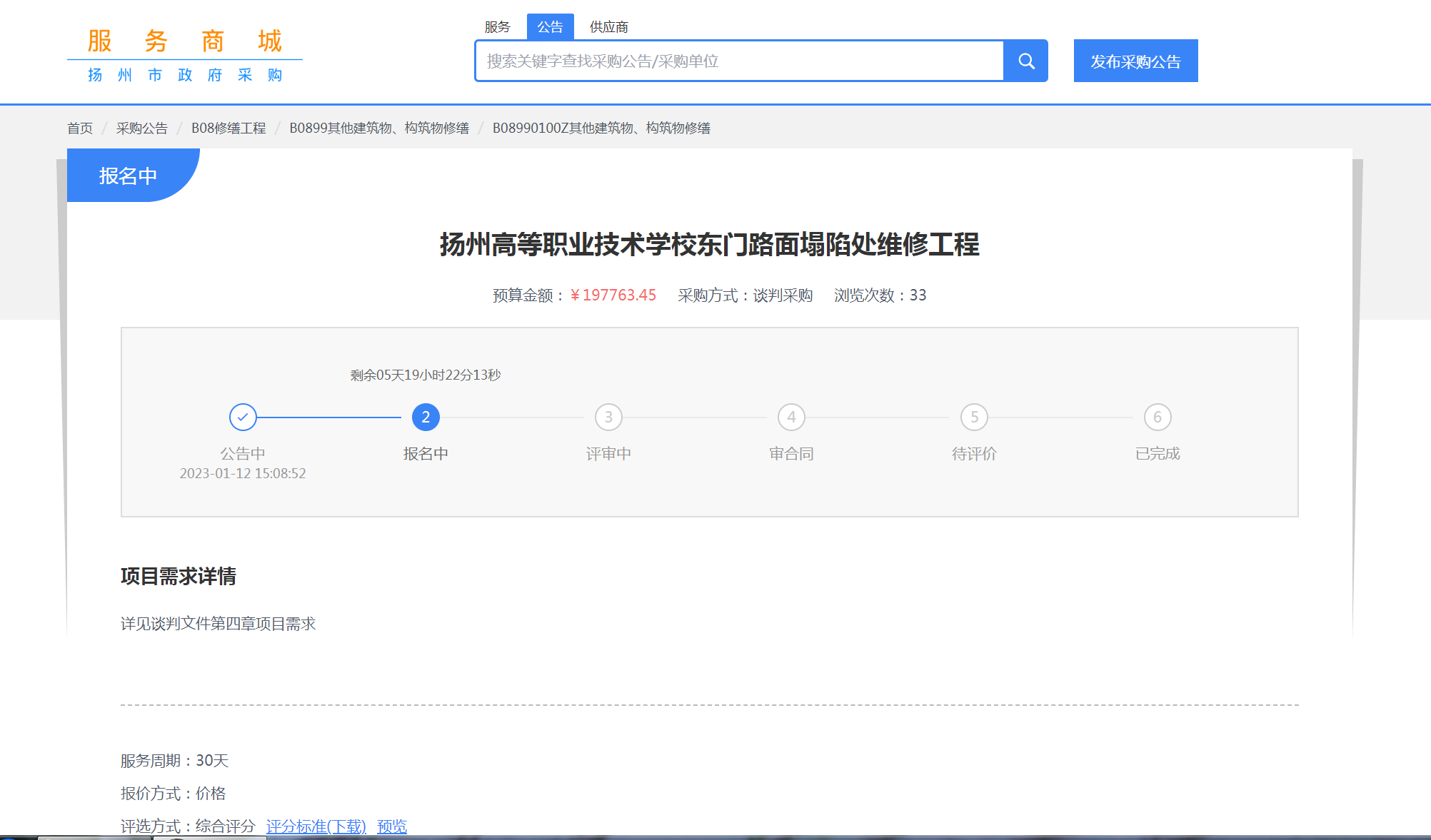Open 采购公告 breadcrumb link

[x=141, y=128]
